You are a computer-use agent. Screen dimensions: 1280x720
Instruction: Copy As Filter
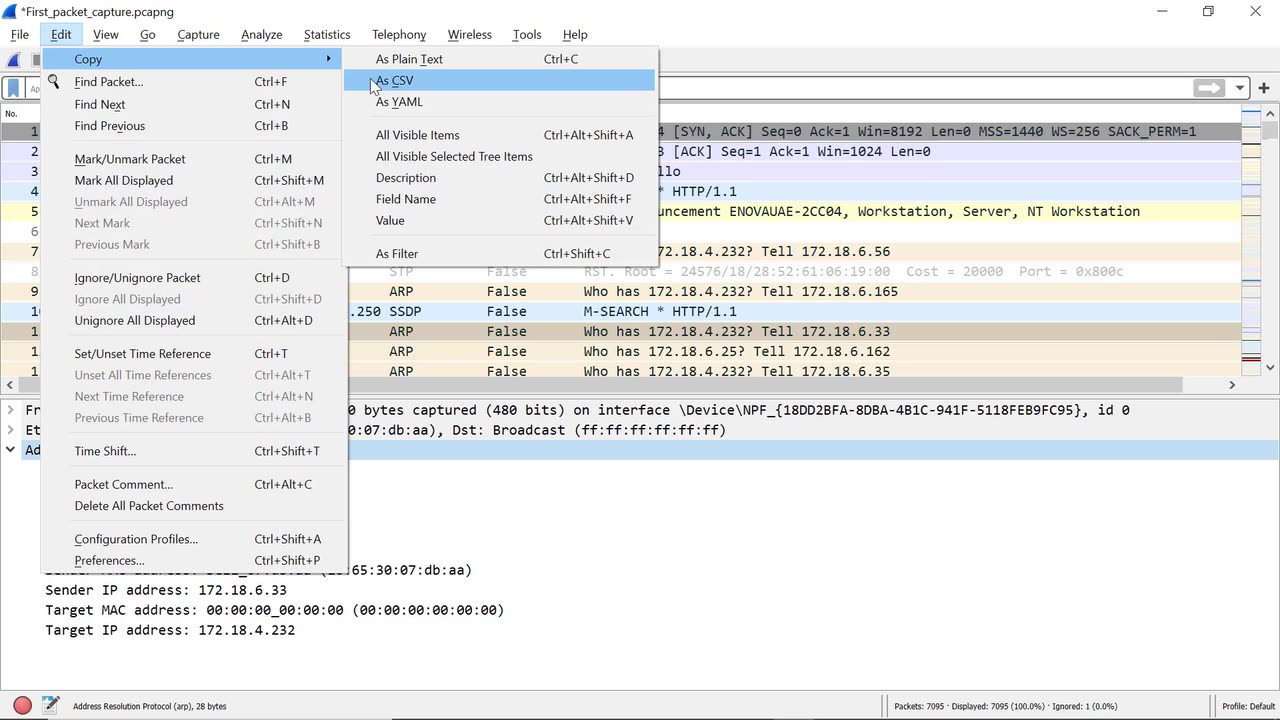500,253
